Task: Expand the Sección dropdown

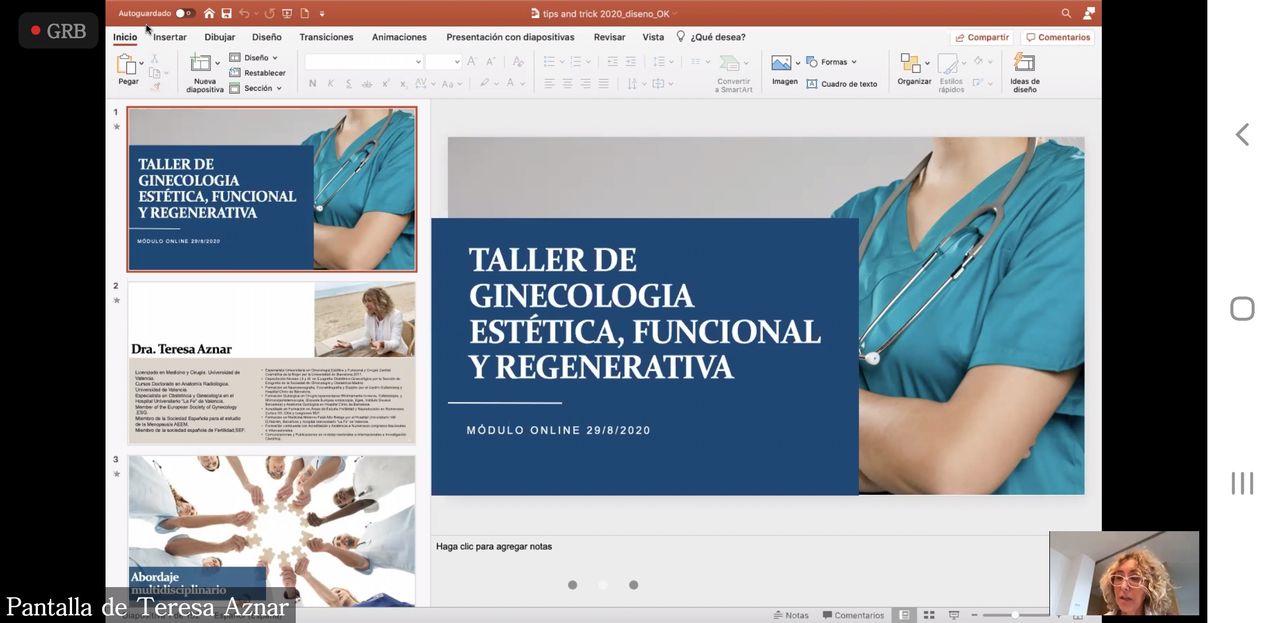Action: click(256, 88)
